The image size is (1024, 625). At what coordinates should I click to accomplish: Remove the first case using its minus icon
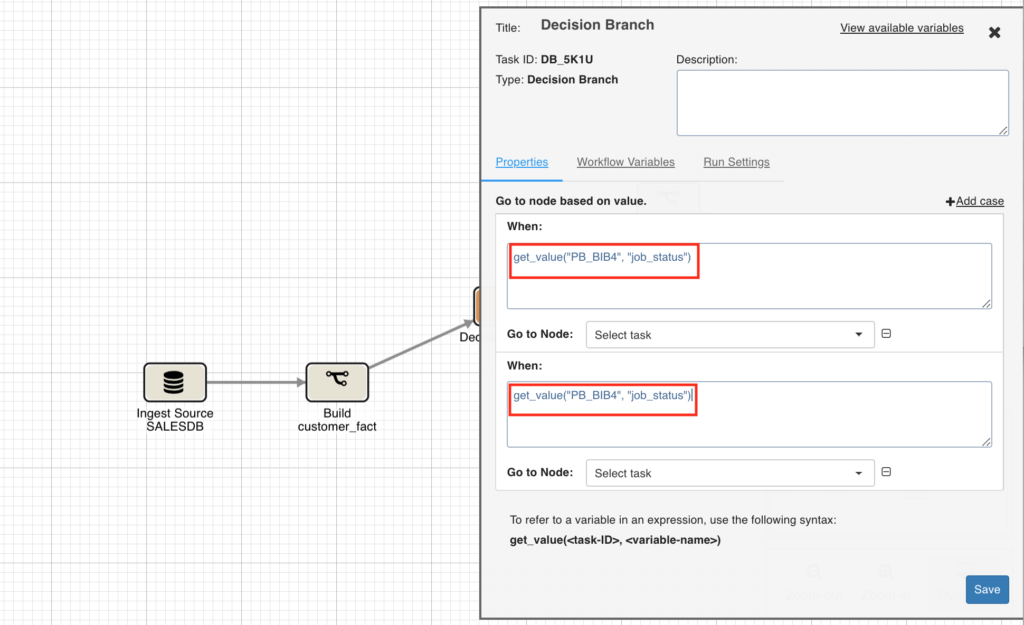tap(886, 334)
